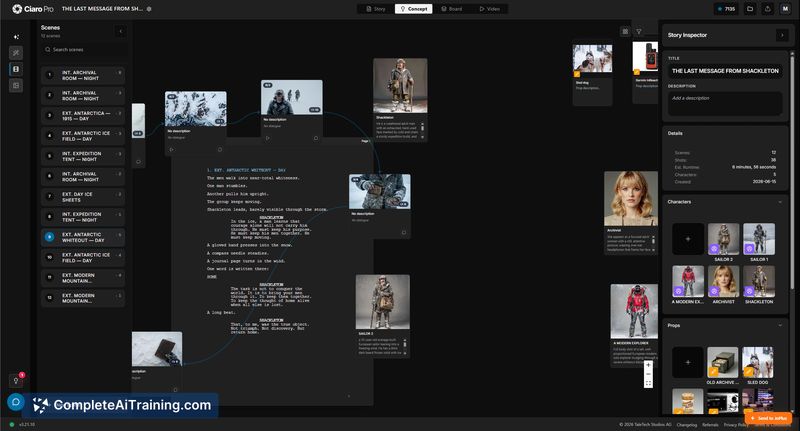Open the canvas filter funnel icon
The height and width of the screenshot is (431, 800).
click(639, 32)
